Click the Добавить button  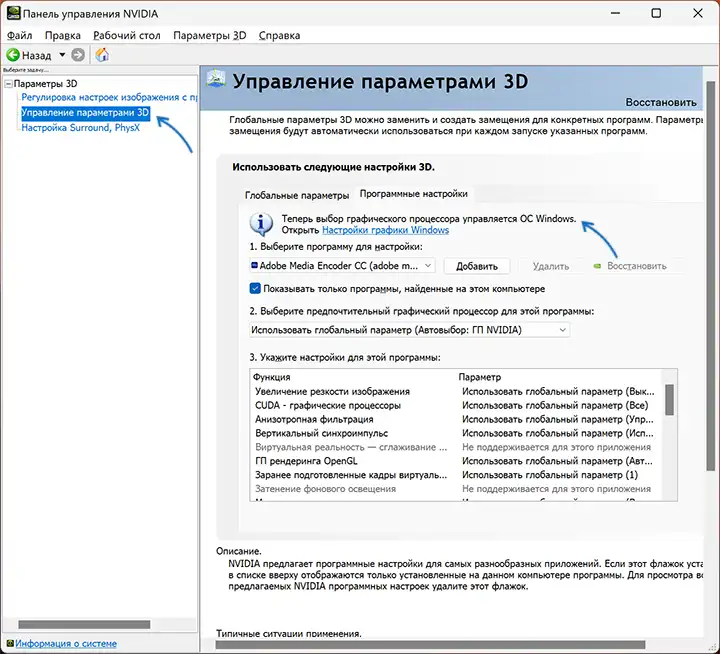coord(477,266)
